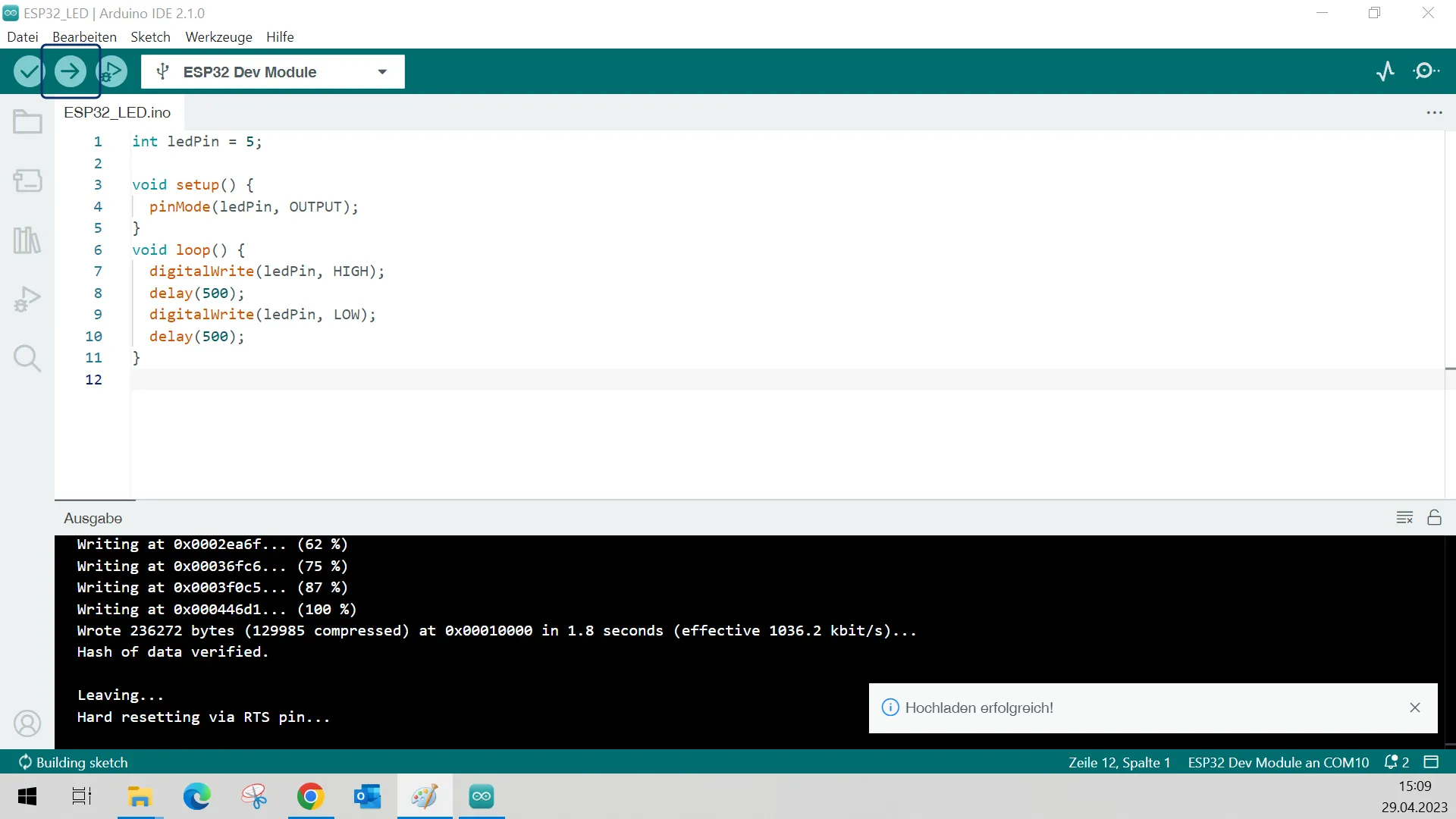
Task: Start debugging with the debug play button
Action: tap(112, 71)
